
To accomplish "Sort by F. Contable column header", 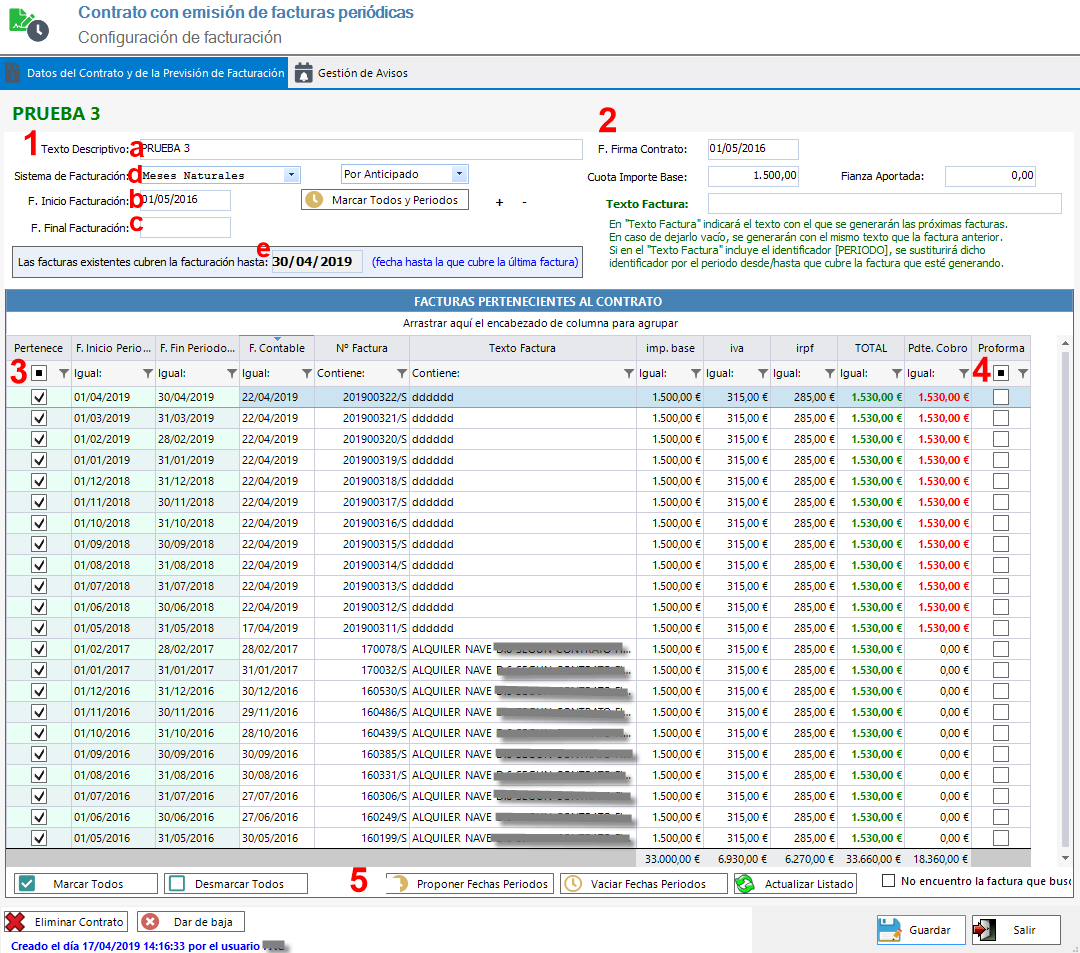I will click(x=277, y=348).
